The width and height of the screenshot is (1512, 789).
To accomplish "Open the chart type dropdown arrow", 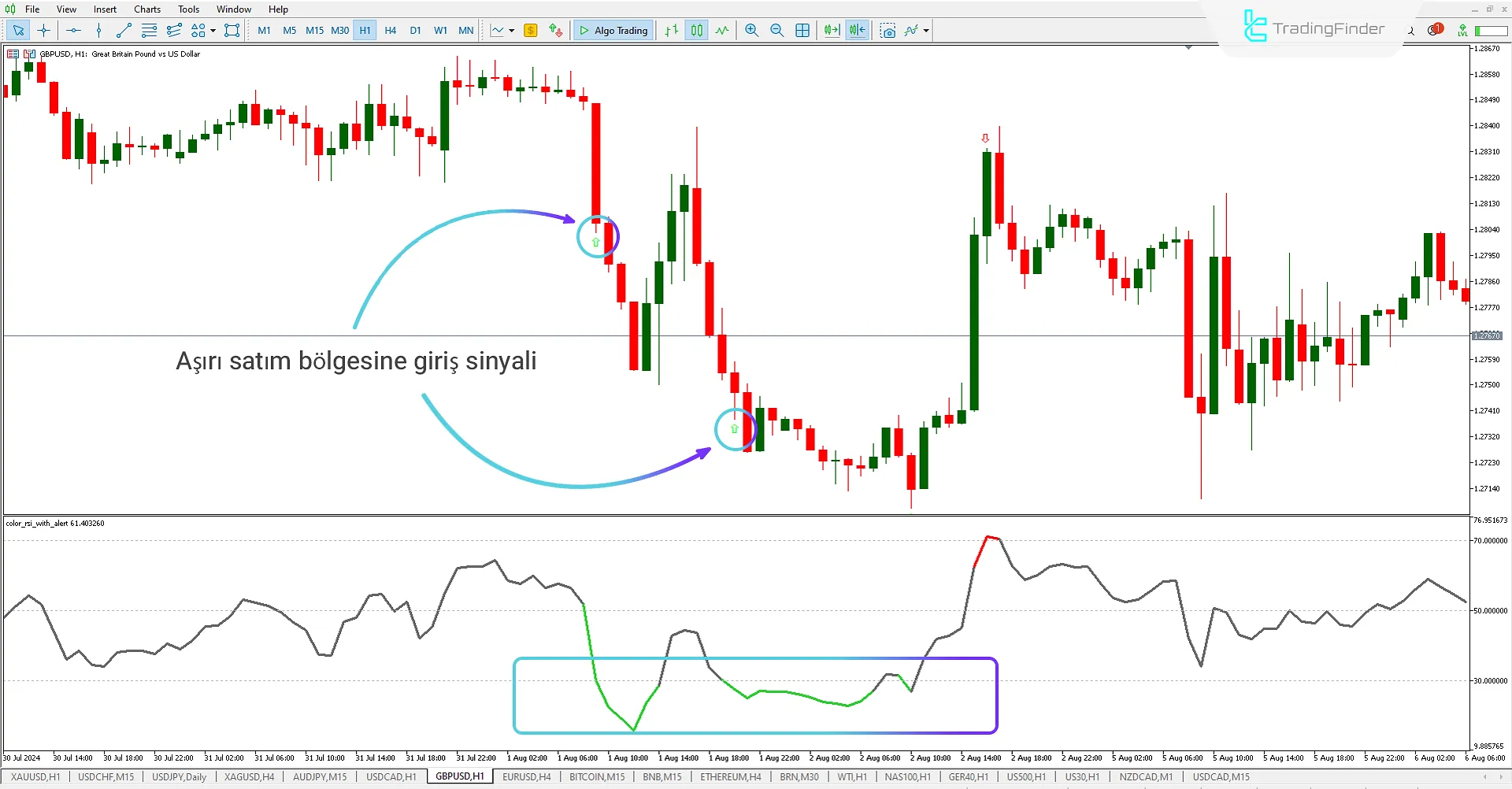I will coord(512,31).
